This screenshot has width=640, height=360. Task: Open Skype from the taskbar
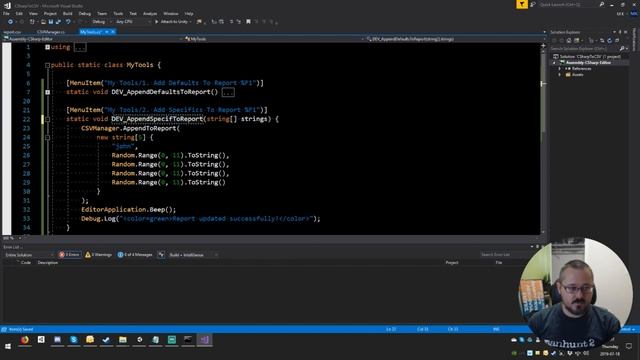tap(74, 340)
